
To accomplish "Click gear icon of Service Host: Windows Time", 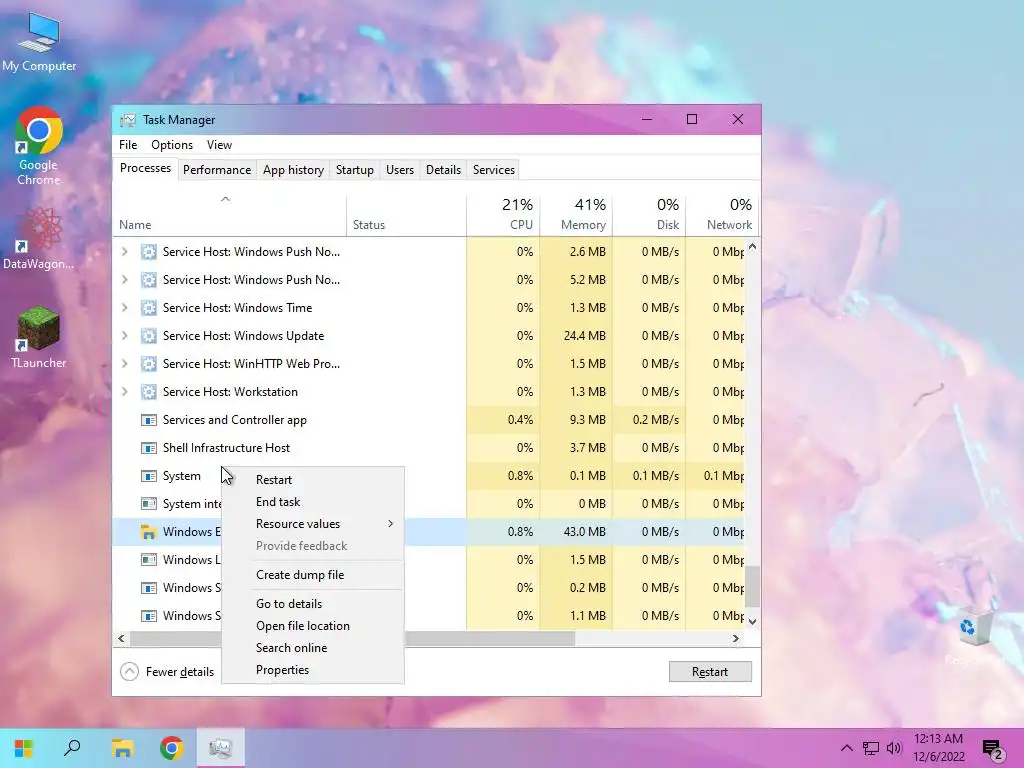I will point(149,308).
